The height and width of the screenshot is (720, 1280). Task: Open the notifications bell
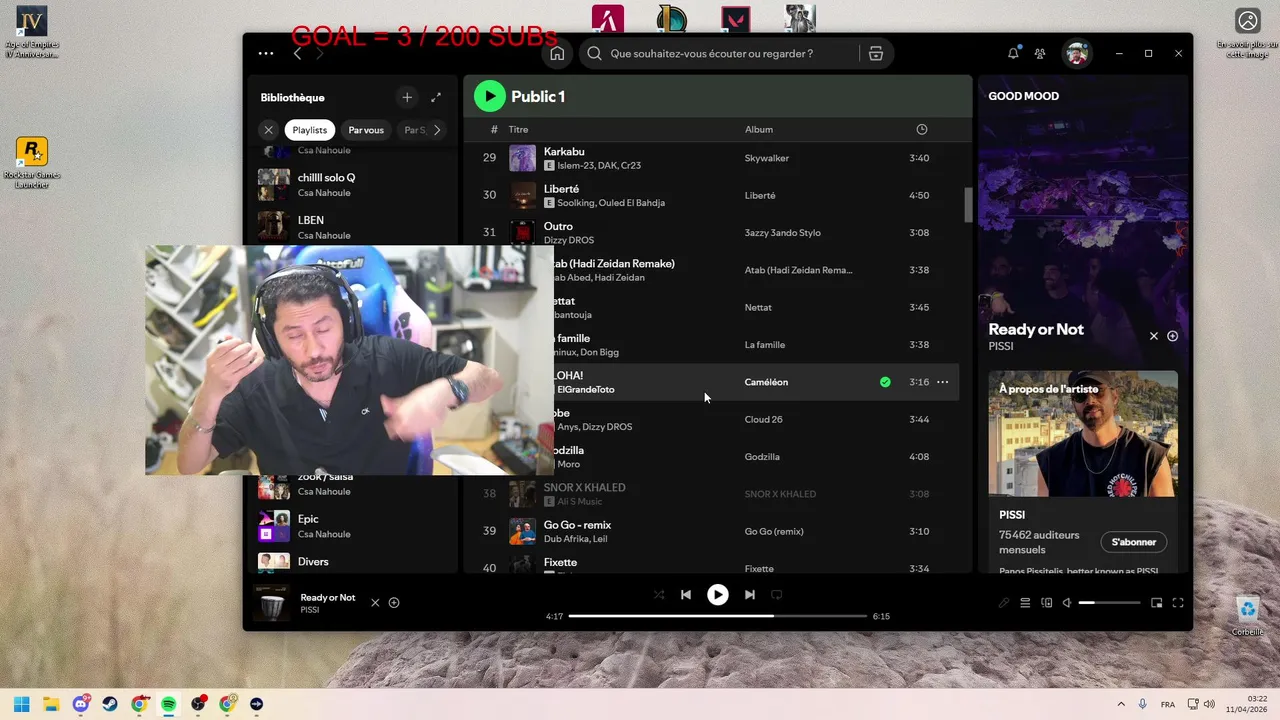[1013, 54]
